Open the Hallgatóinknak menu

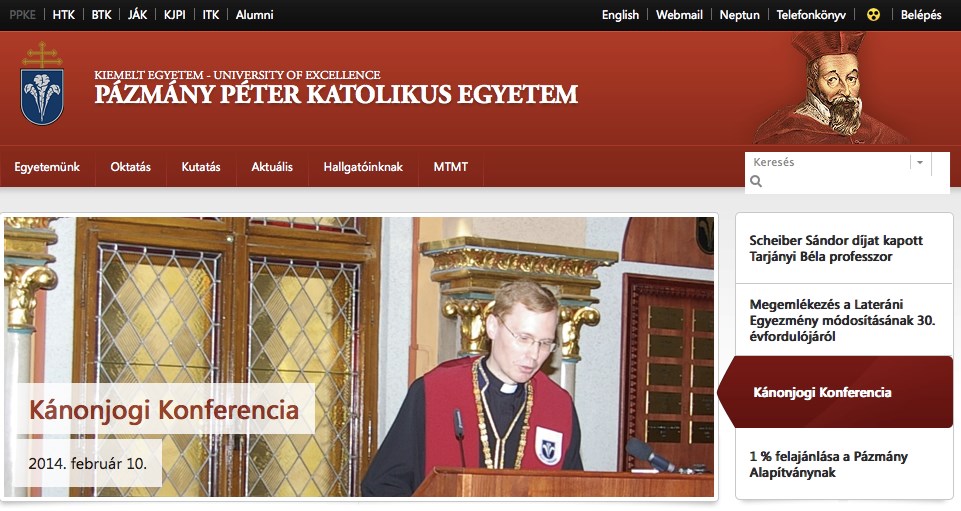pos(363,167)
